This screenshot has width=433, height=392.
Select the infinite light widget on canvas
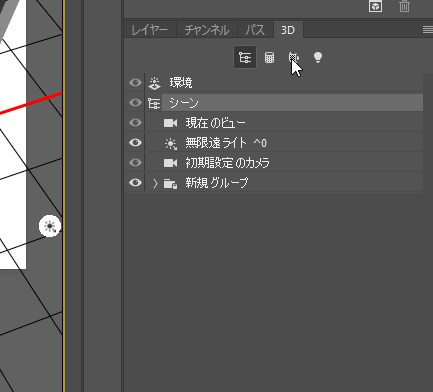pyautogui.click(x=50, y=226)
